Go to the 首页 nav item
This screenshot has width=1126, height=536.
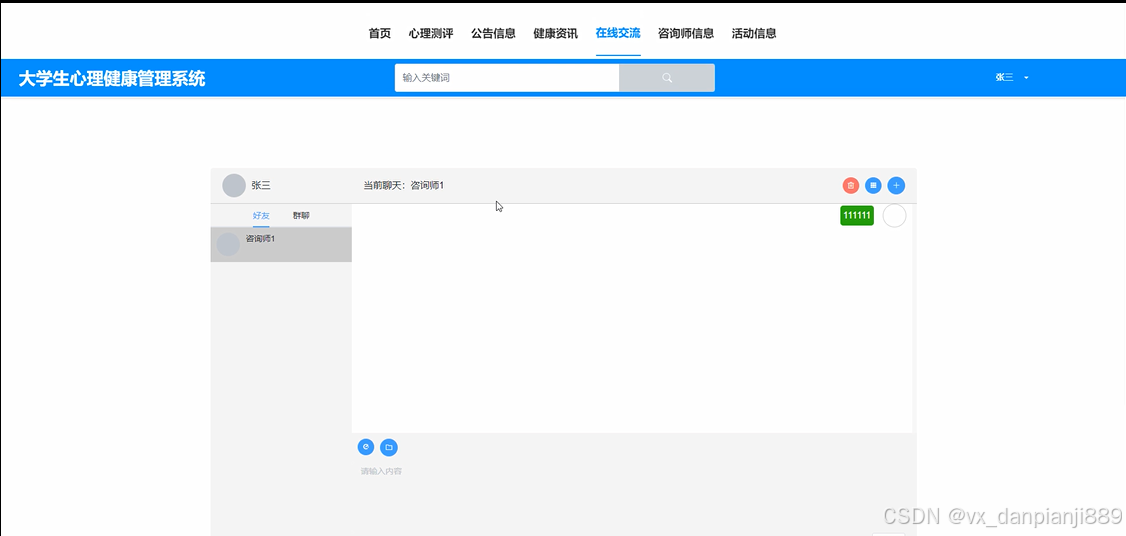(380, 33)
